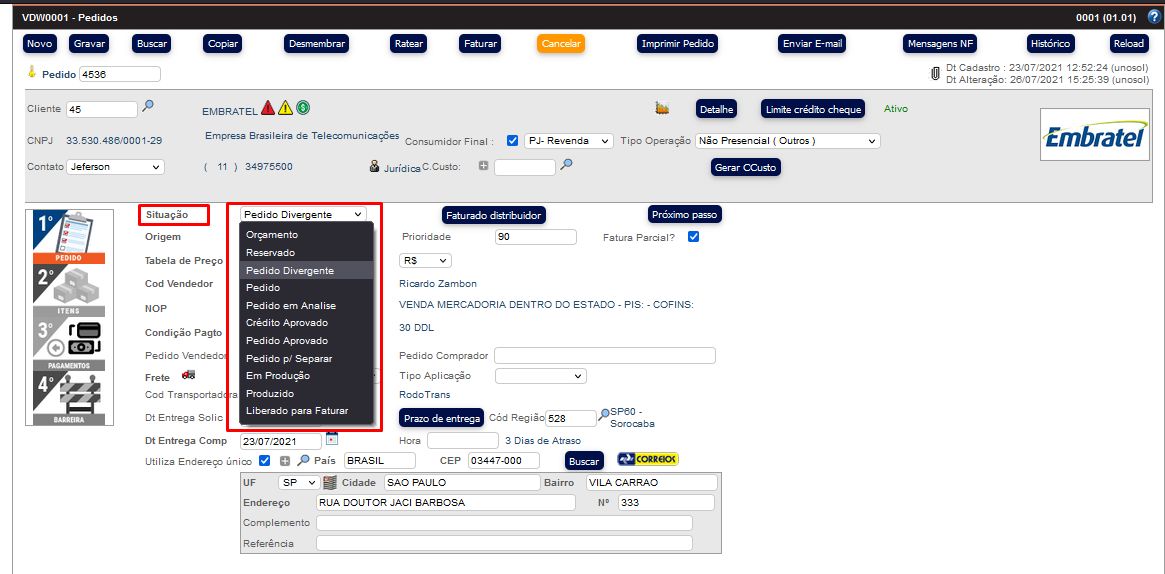Uncheck the Consumidor Final checkbox
The image size is (1165, 574).
click(x=512, y=141)
